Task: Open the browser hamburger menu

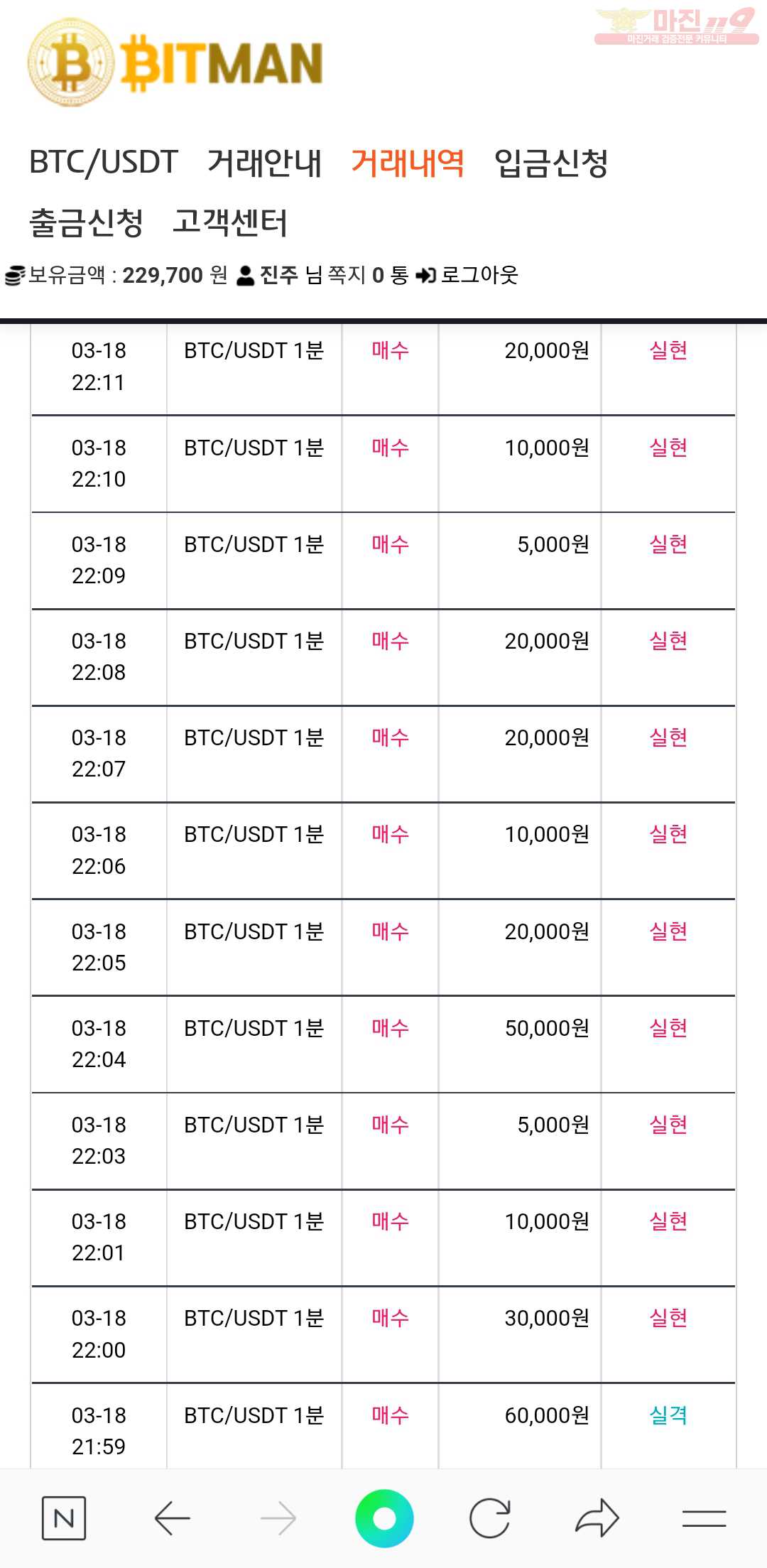Action: click(704, 1518)
